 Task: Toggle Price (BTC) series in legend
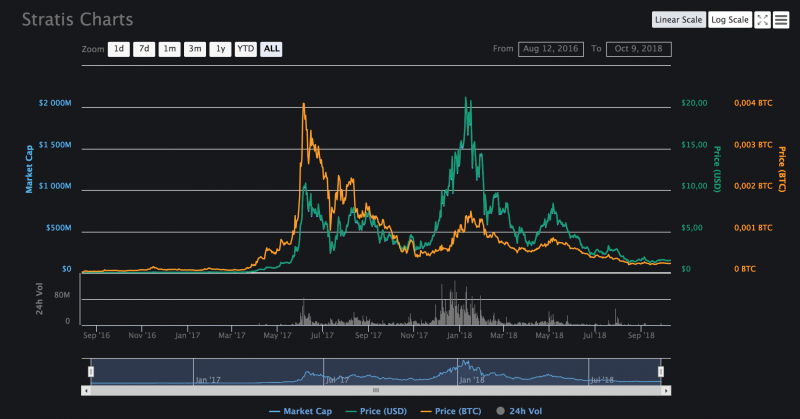tap(451, 411)
